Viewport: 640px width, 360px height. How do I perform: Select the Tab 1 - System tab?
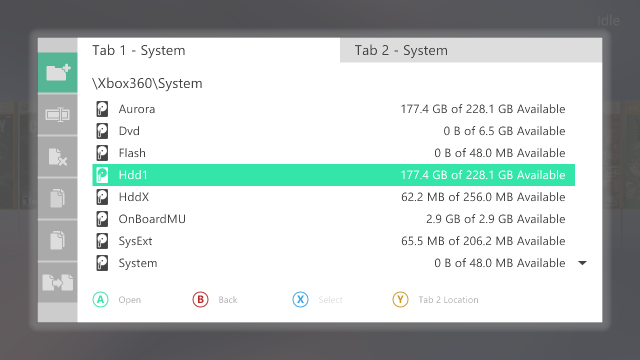coord(209,50)
